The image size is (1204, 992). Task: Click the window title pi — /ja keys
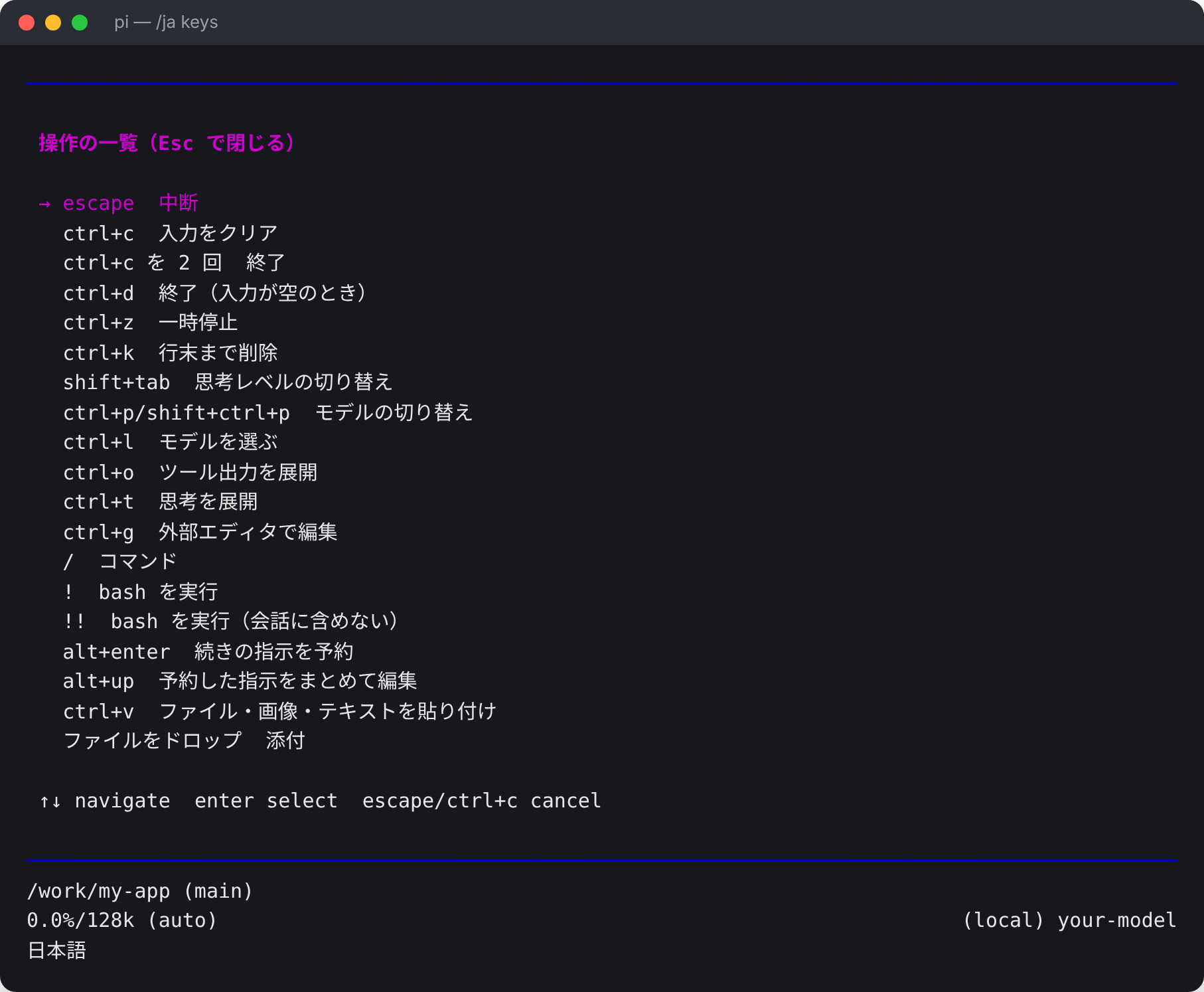pyautogui.click(x=166, y=23)
